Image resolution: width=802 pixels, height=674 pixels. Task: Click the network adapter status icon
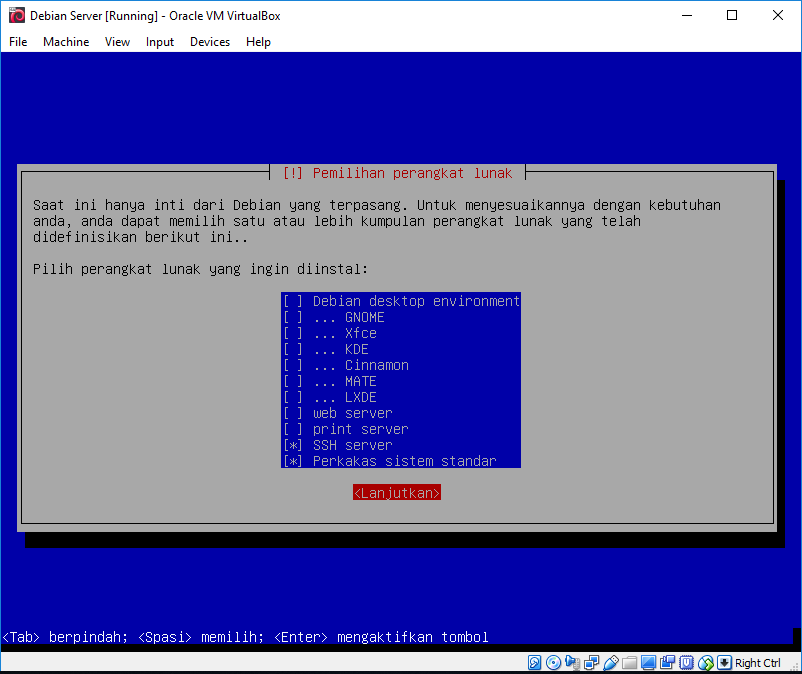tap(592, 663)
